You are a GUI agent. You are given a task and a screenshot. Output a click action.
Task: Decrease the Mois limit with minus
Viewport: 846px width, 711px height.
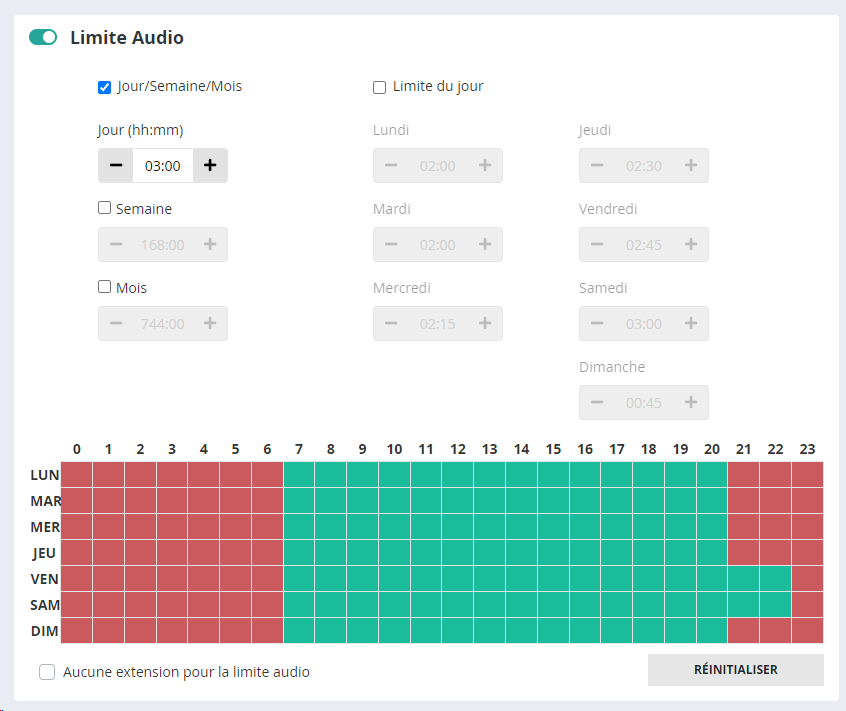tap(116, 324)
